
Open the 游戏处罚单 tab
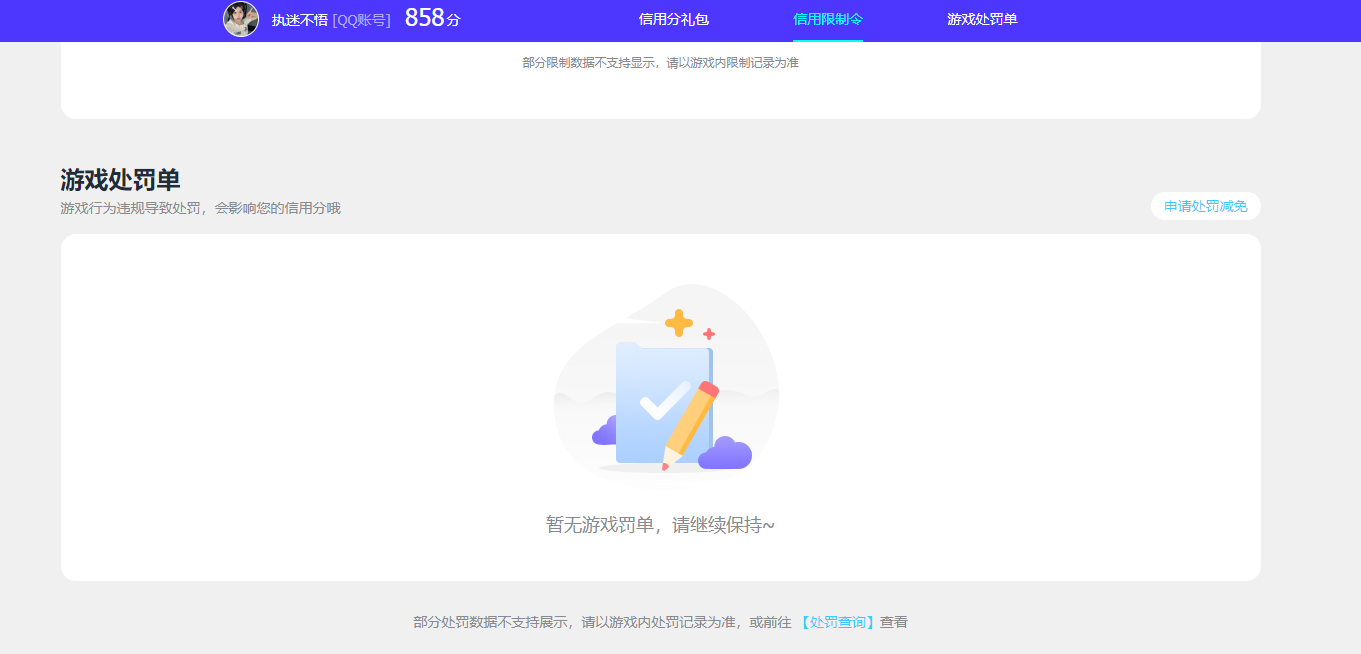[980, 20]
